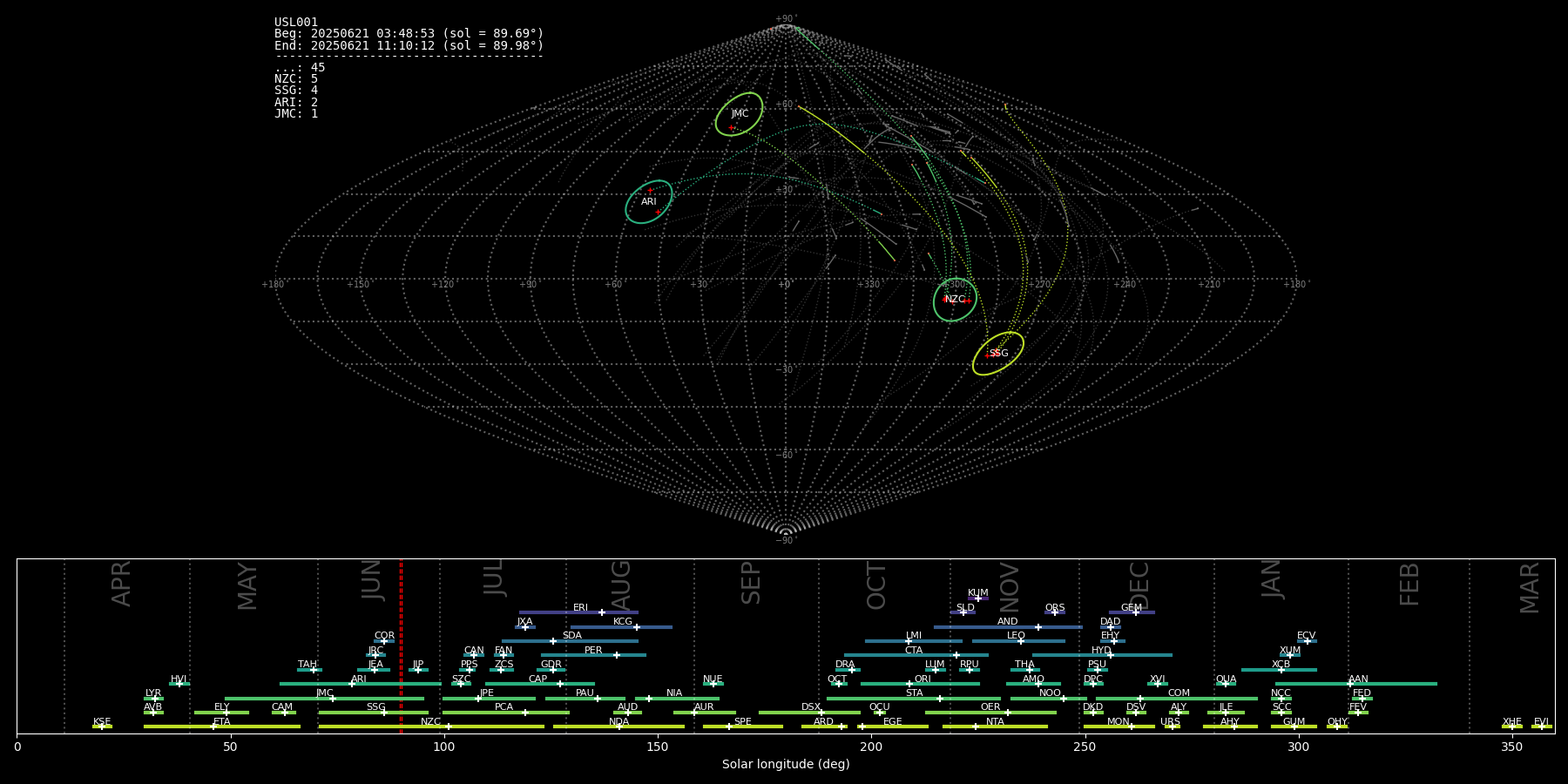Click the MON shower bar label
Viewport: 1568px width, 784px height.
pos(1119,721)
